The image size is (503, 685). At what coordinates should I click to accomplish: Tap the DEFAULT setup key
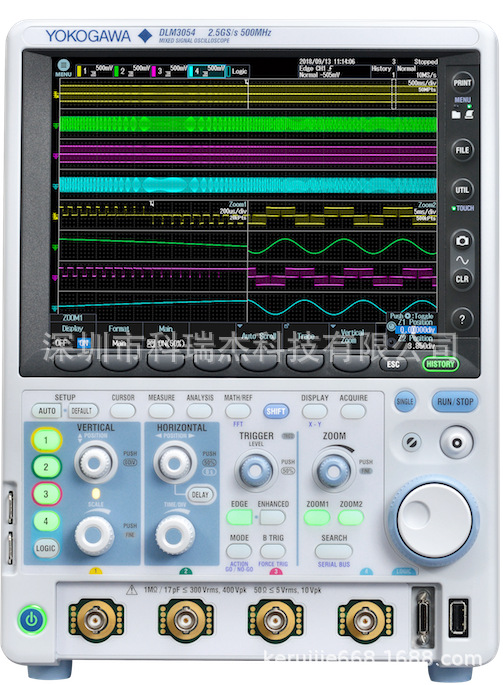click(x=82, y=411)
